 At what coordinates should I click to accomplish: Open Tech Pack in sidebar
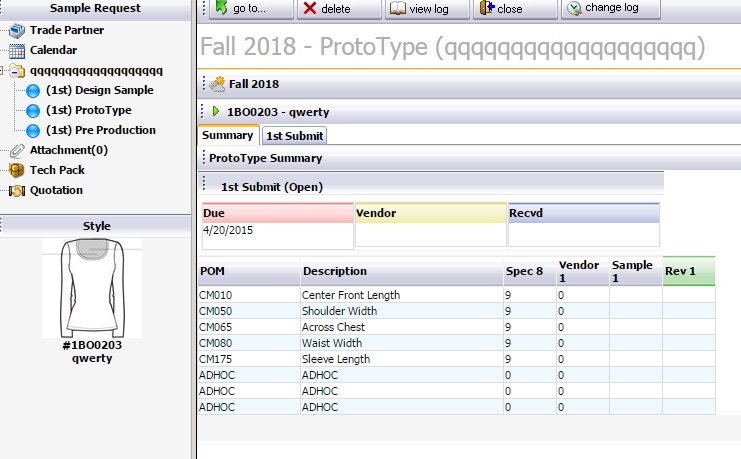pyautogui.click(x=57, y=170)
